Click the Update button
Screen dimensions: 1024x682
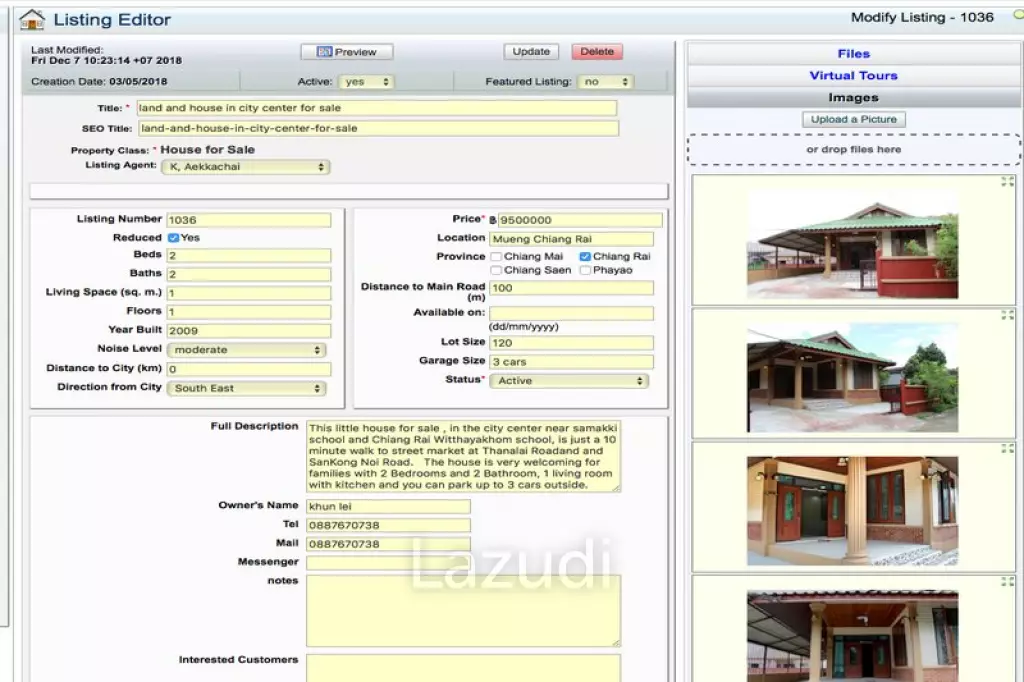[531, 52]
